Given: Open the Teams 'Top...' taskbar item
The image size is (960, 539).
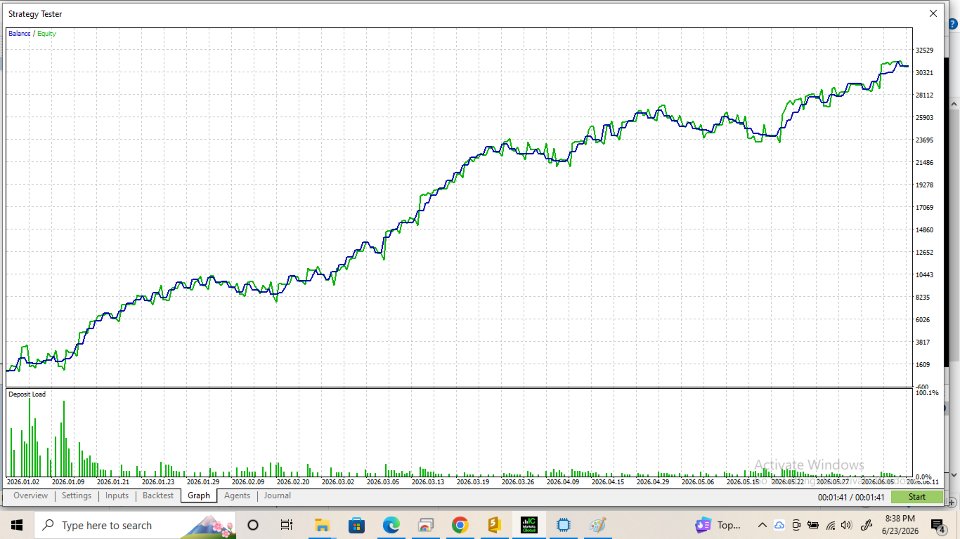Looking at the screenshot, I should coord(718,525).
